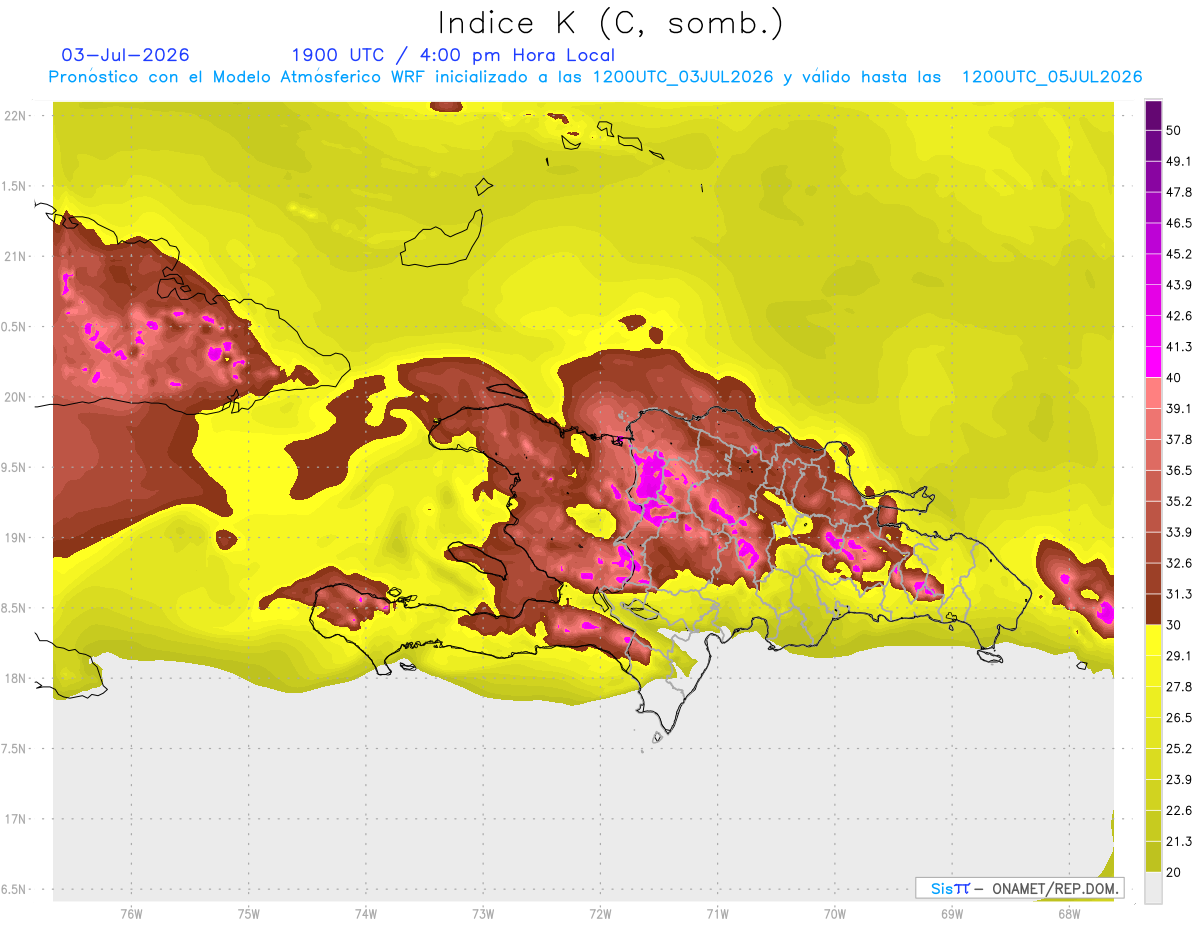Click the colorbar label "35.2"
1200x927 pixels.
point(1179,501)
